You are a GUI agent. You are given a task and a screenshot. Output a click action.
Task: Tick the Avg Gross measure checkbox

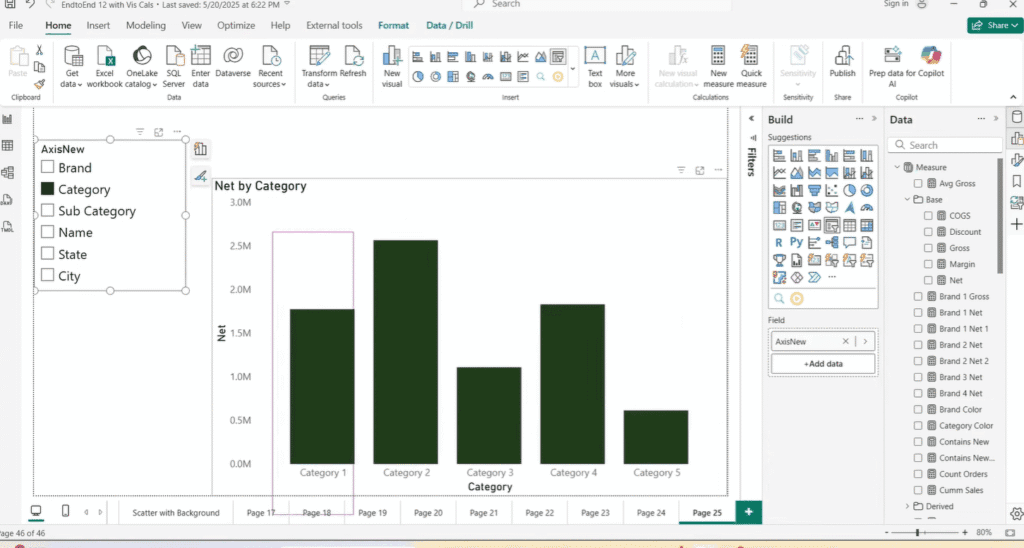point(918,184)
